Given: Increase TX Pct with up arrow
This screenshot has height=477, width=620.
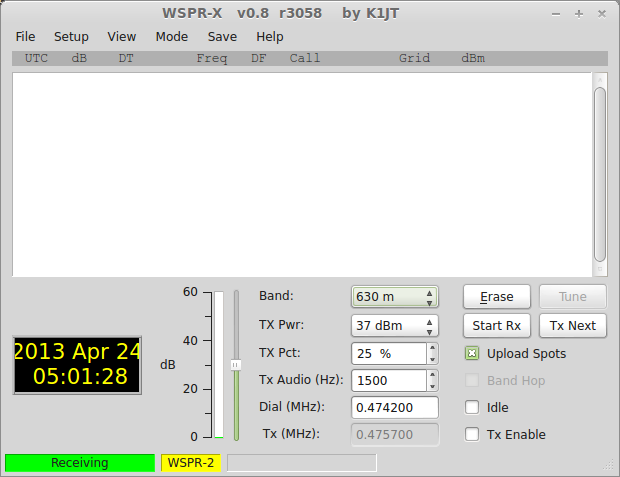Looking at the screenshot, I should (x=433, y=348).
